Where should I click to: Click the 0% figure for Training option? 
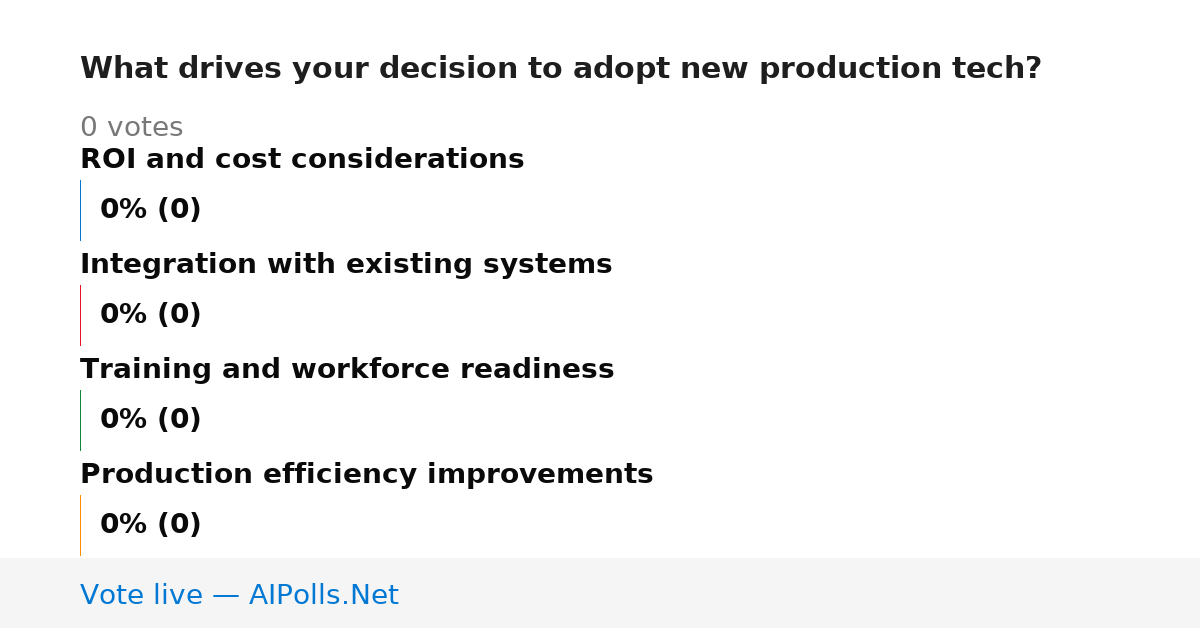pos(124,420)
